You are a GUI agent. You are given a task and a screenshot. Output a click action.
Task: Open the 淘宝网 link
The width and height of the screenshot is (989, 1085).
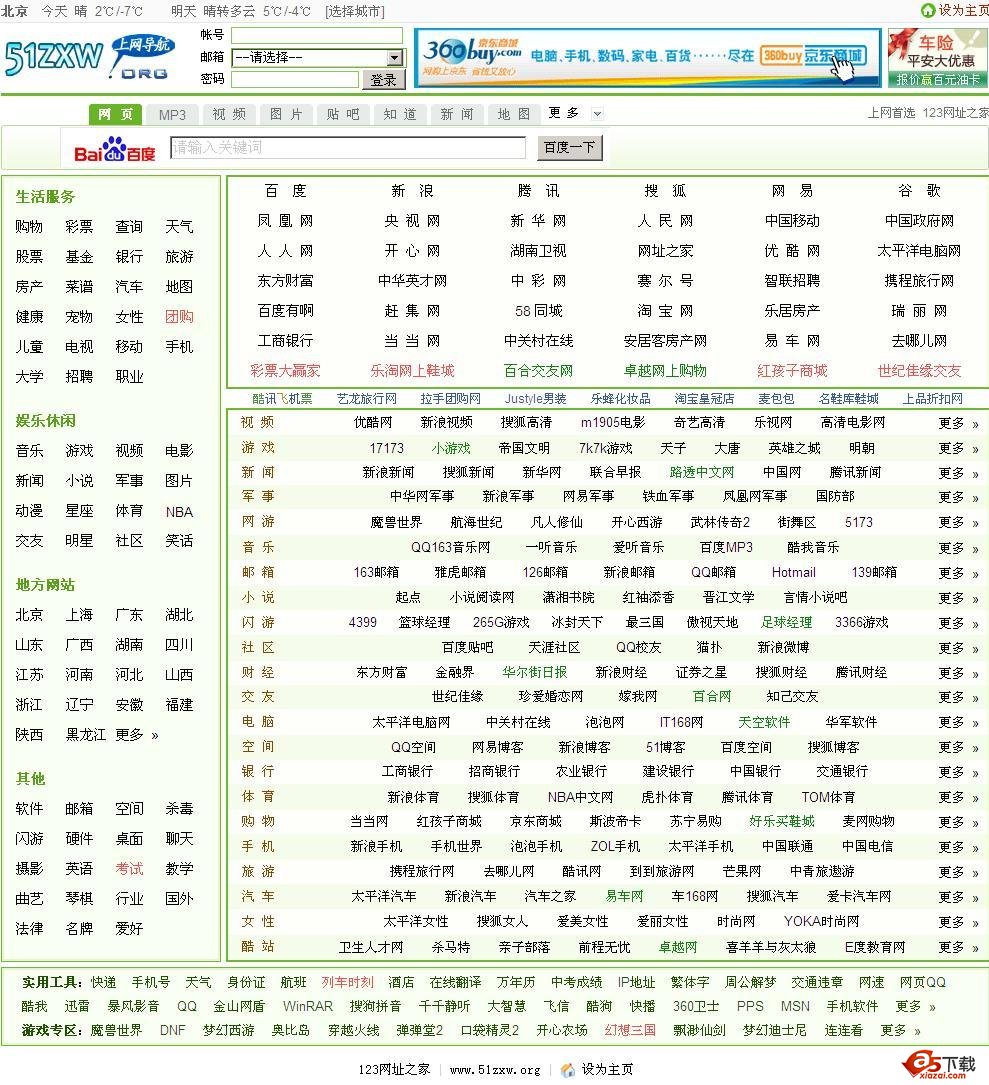click(665, 311)
